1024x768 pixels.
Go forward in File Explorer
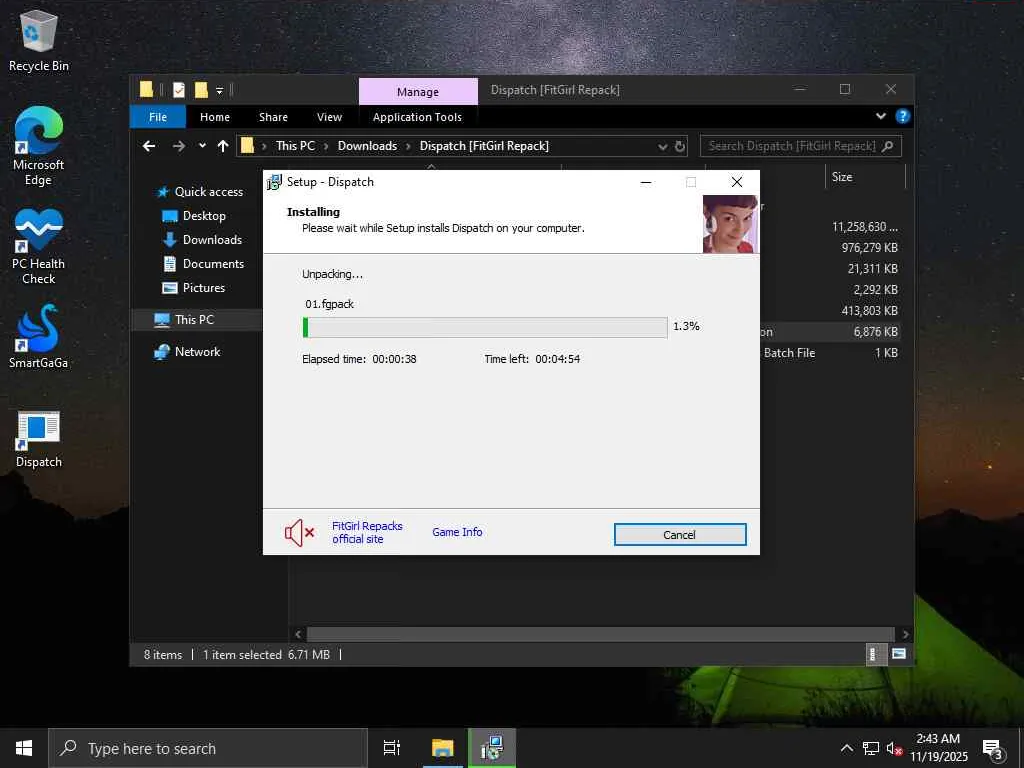point(178,146)
